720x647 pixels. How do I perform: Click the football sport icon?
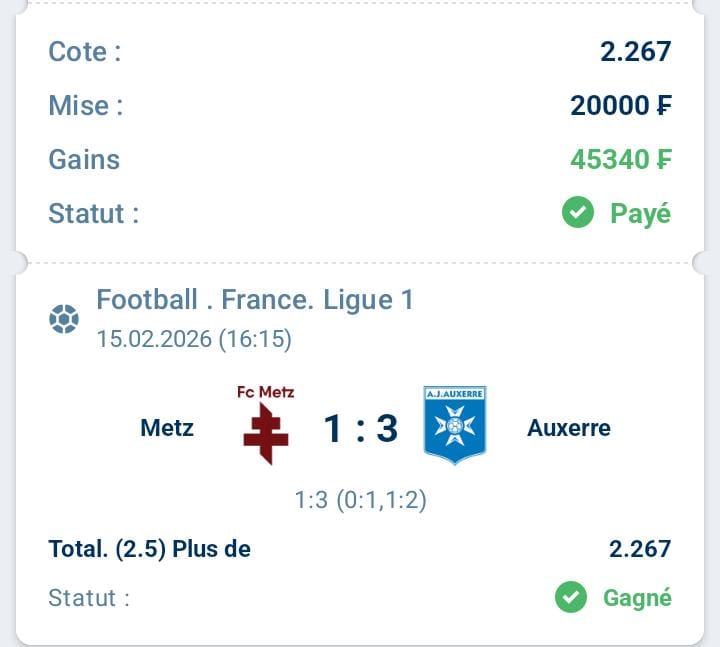click(64, 320)
